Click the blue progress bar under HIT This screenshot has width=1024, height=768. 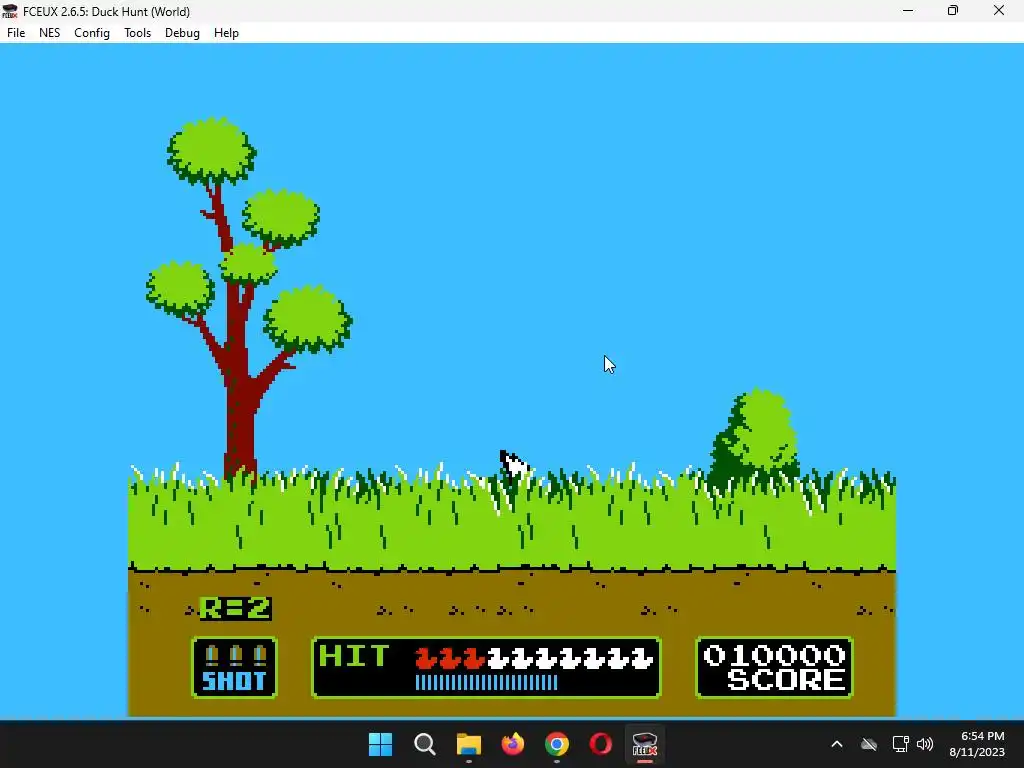coord(487,683)
